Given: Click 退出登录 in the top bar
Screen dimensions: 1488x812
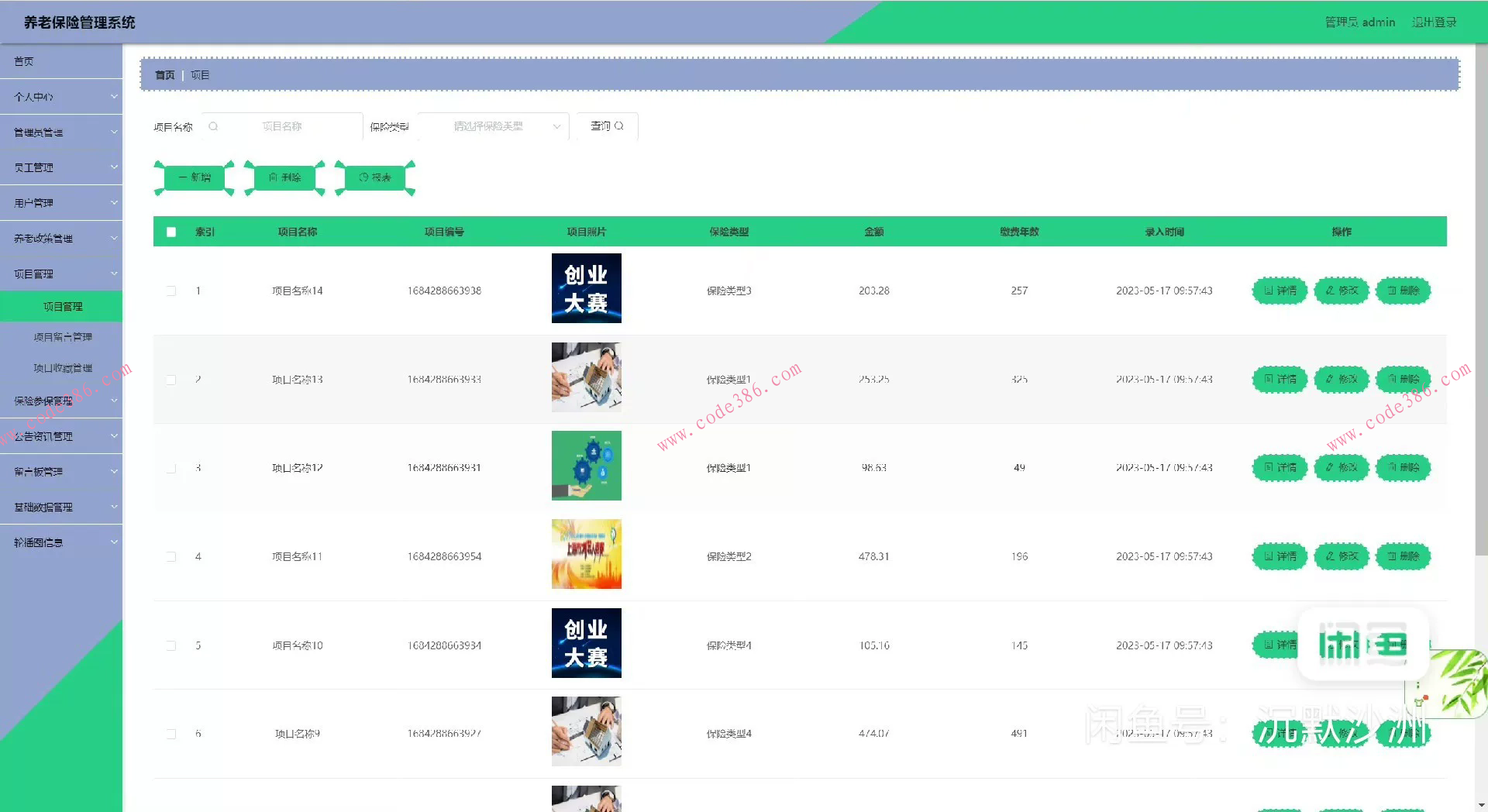Looking at the screenshot, I should (1434, 22).
